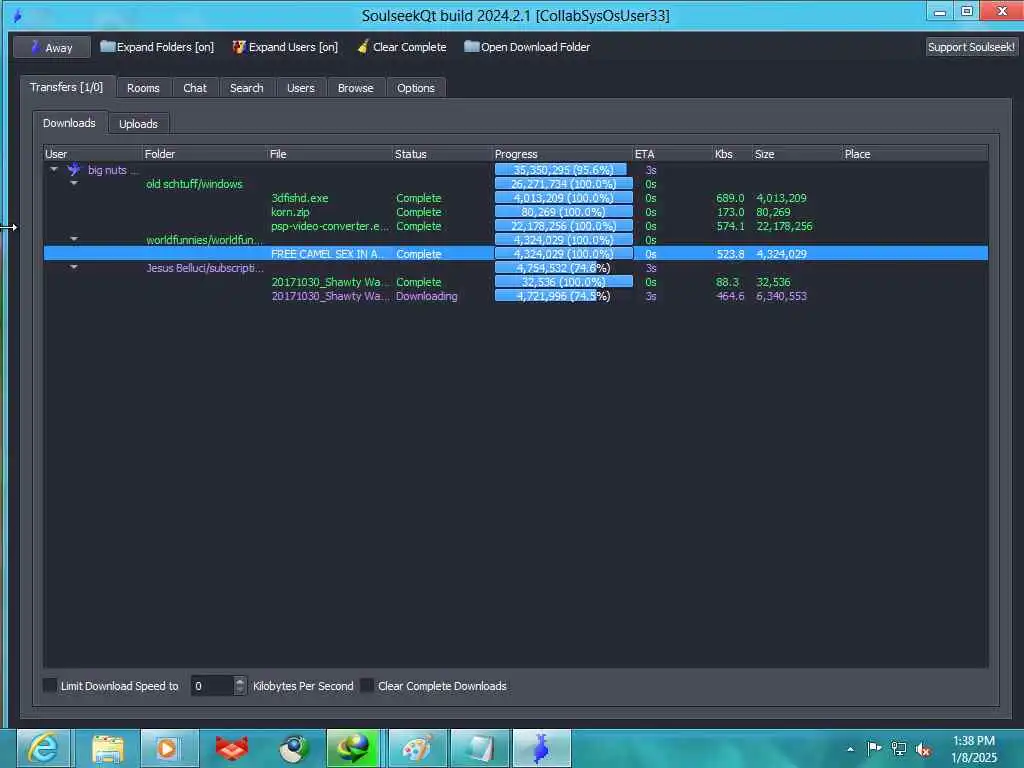Show hidden system tray icons
Viewport: 1024px width, 768px height.
pos(850,749)
